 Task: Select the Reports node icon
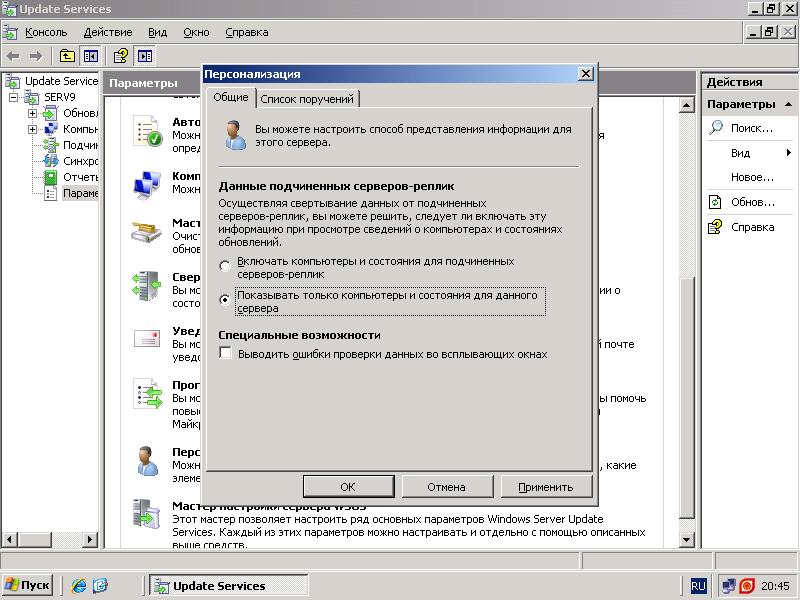pos(51,177)
